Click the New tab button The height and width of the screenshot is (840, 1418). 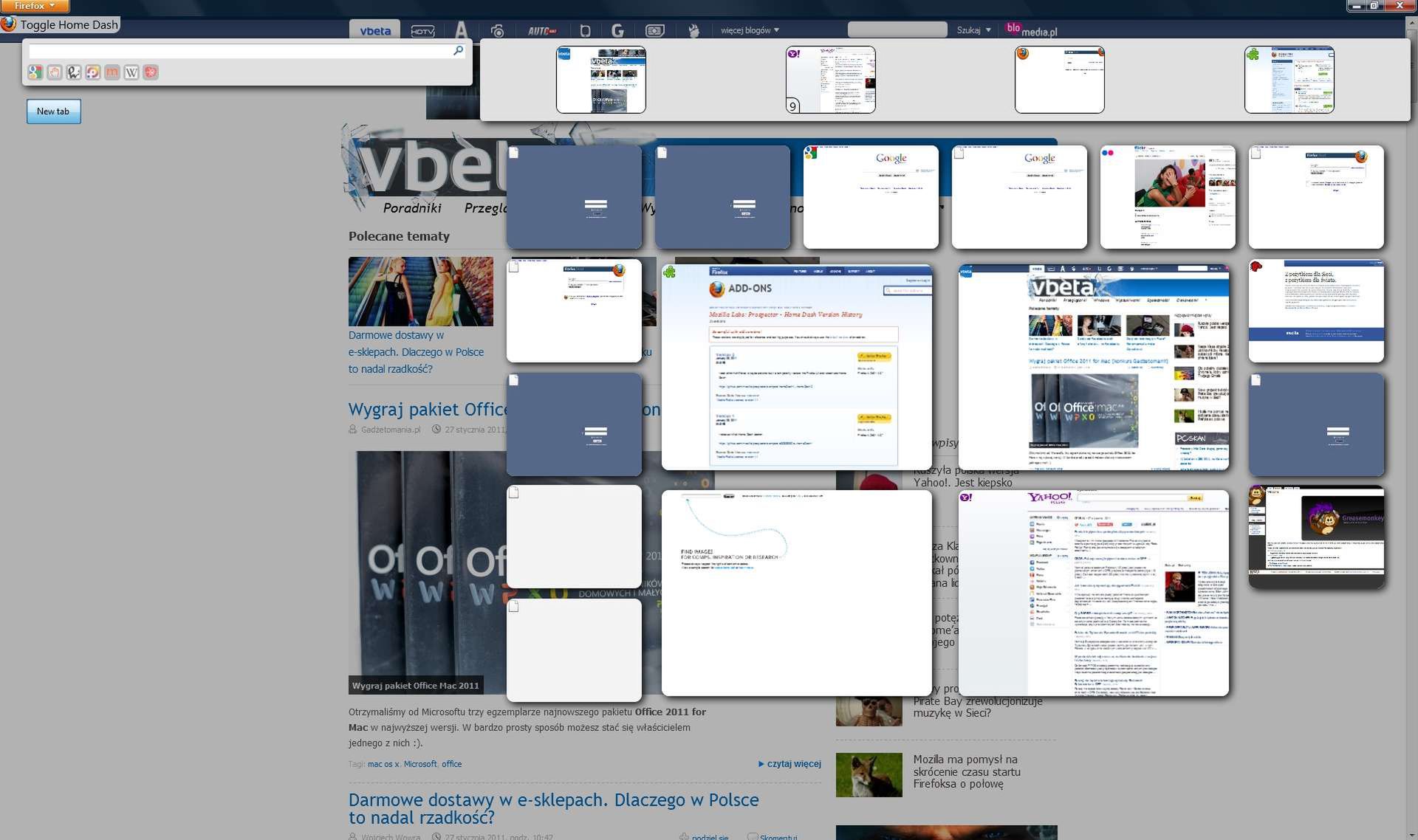click(53, 111)
